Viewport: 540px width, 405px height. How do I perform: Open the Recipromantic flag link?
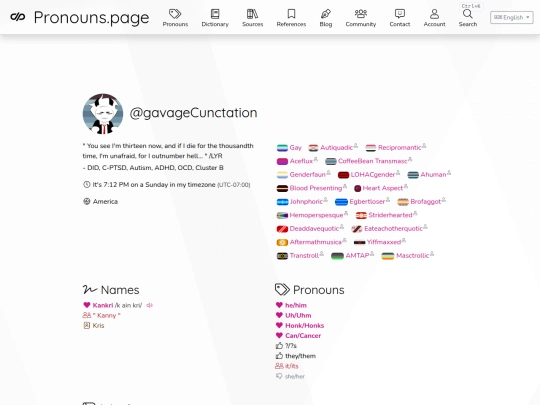(399, 147)
